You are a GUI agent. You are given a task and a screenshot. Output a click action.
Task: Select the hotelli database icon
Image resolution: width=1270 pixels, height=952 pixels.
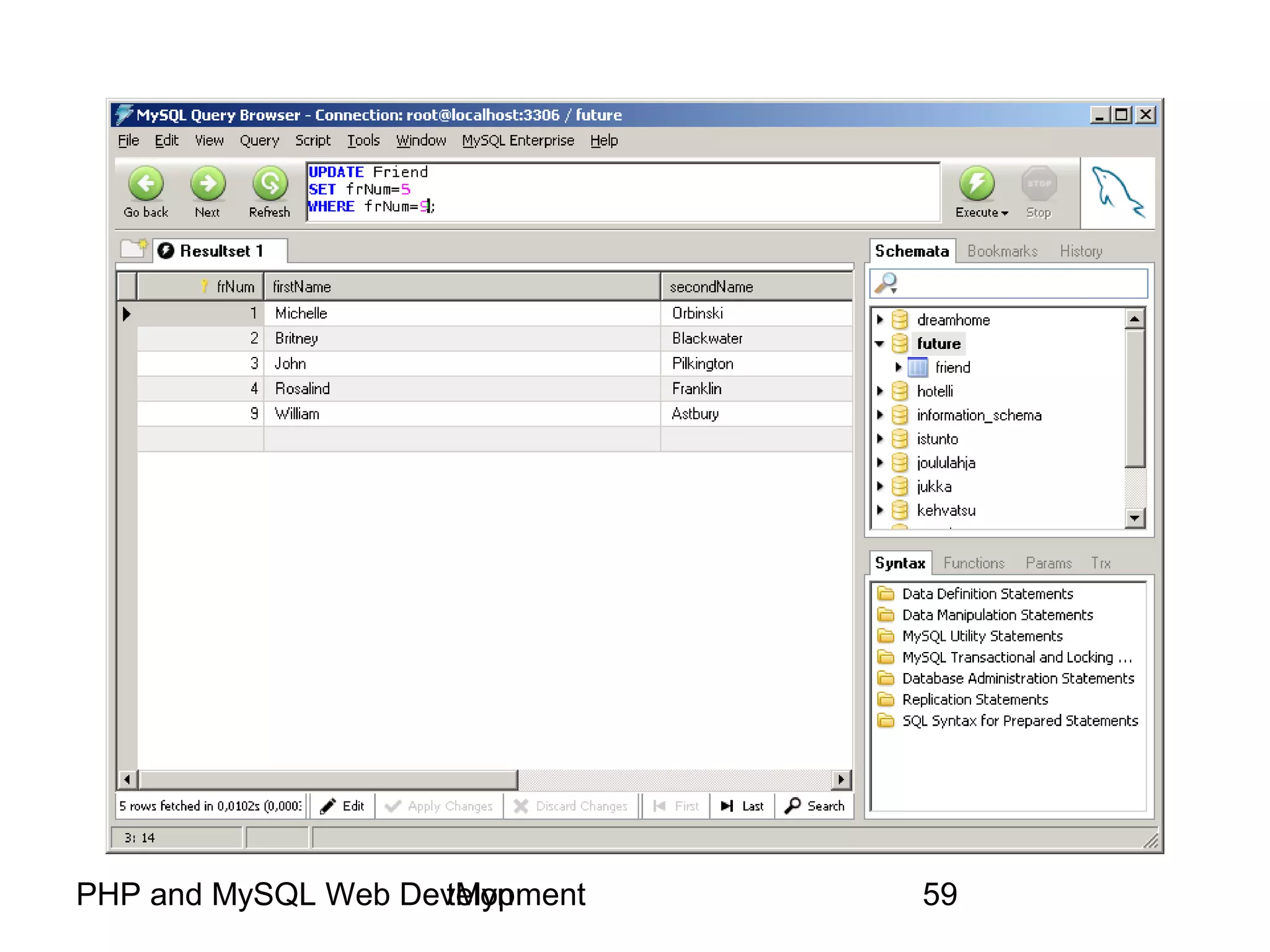pos(900,391)
